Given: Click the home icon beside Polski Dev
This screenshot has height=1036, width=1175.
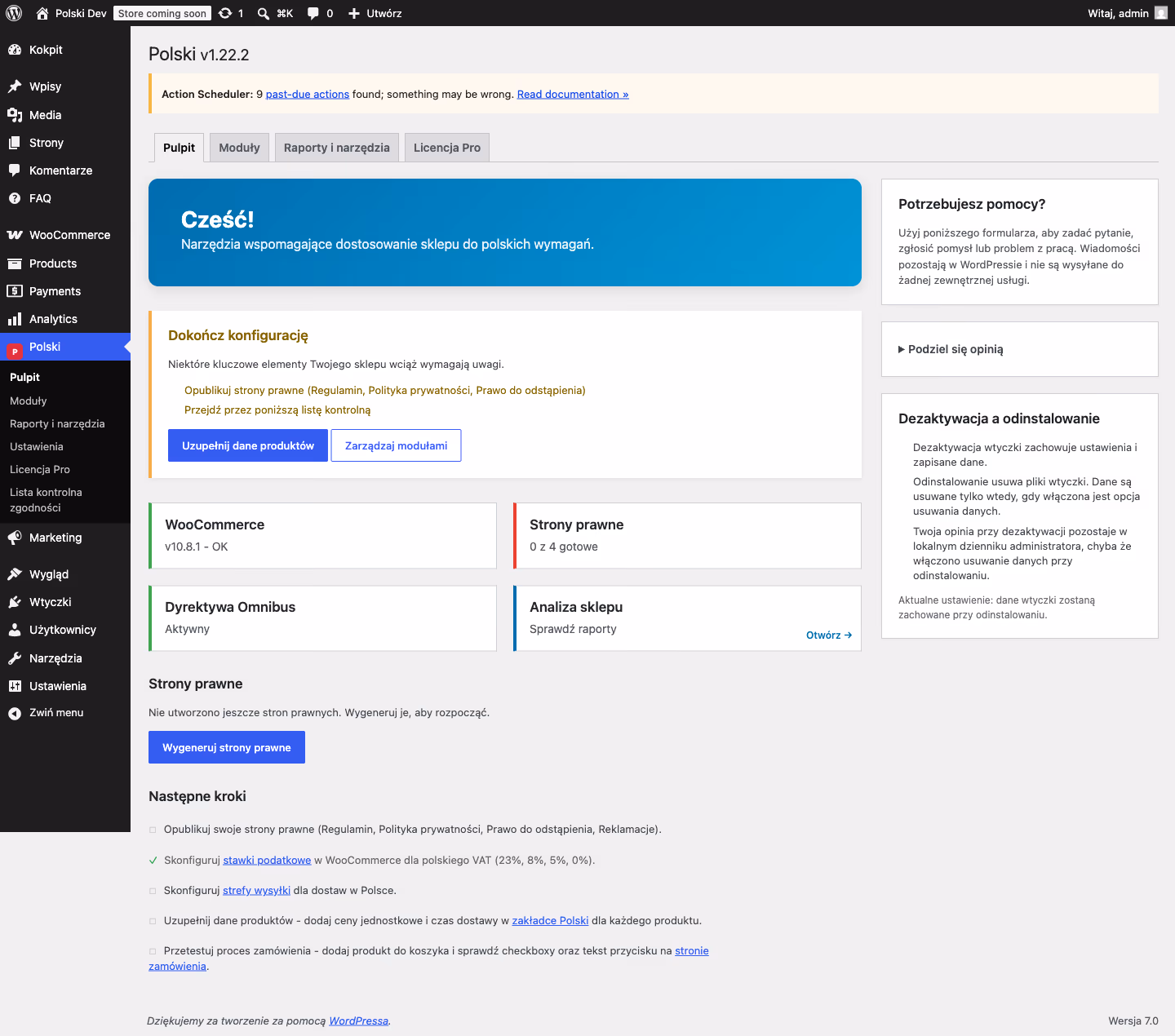Looking at the screenshot, I should [42, 13].
